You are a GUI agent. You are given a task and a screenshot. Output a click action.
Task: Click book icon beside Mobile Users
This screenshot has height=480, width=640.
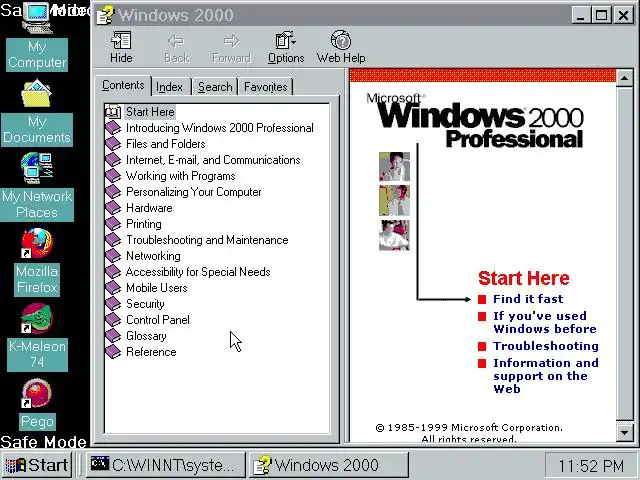[113, 288]
